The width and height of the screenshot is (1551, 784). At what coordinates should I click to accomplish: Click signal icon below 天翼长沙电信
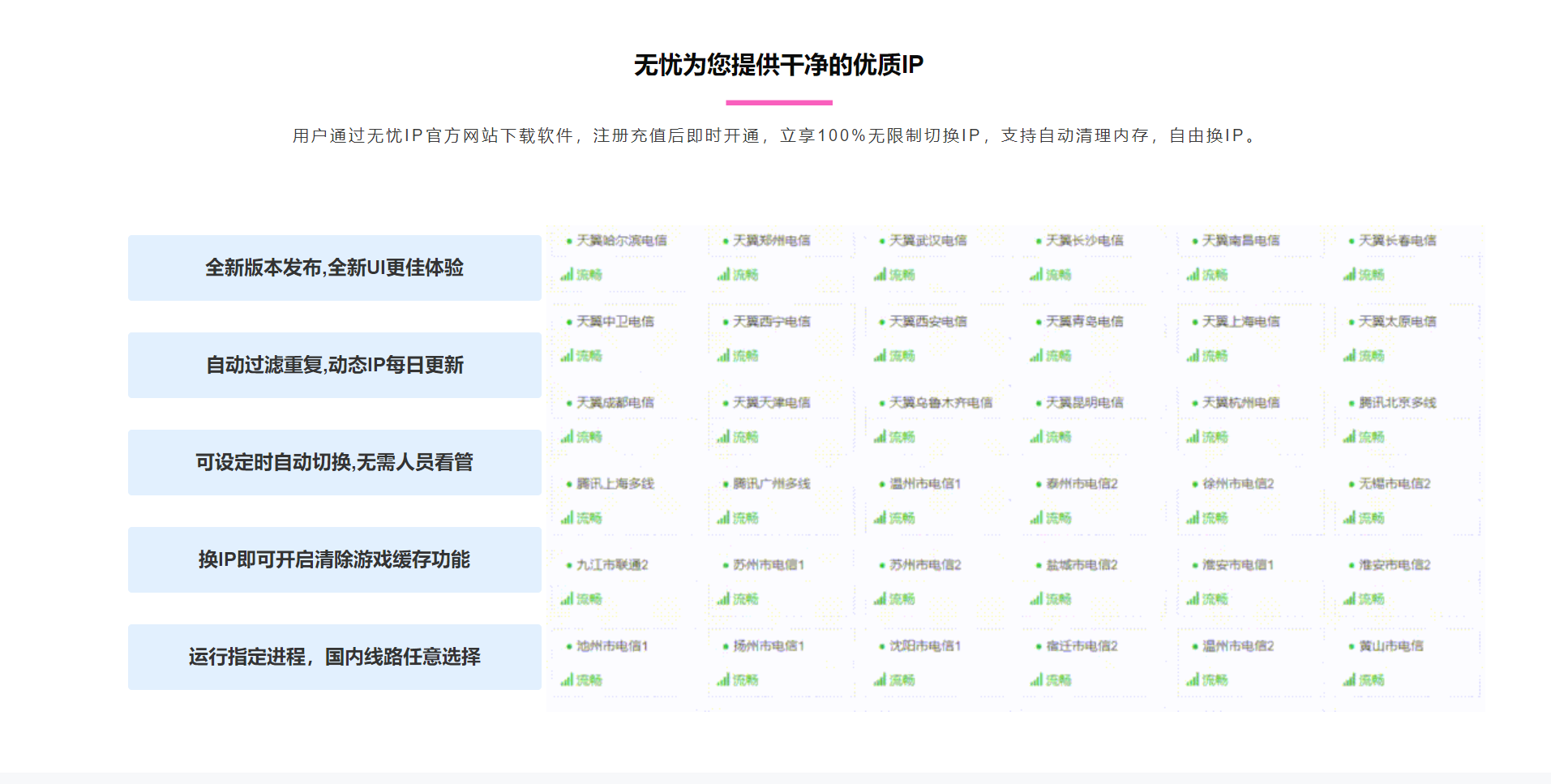(1036, 274)
